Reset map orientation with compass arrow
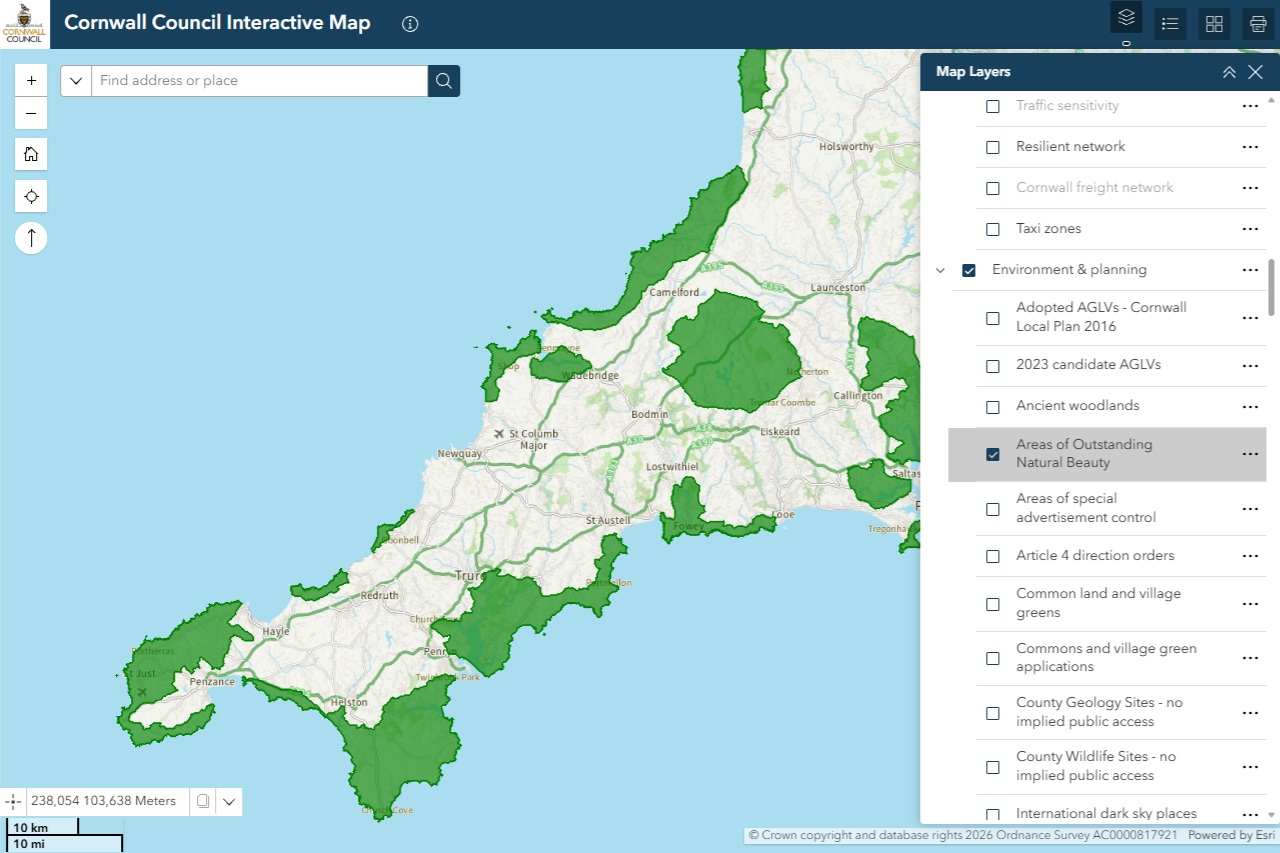 coord(31,238)
